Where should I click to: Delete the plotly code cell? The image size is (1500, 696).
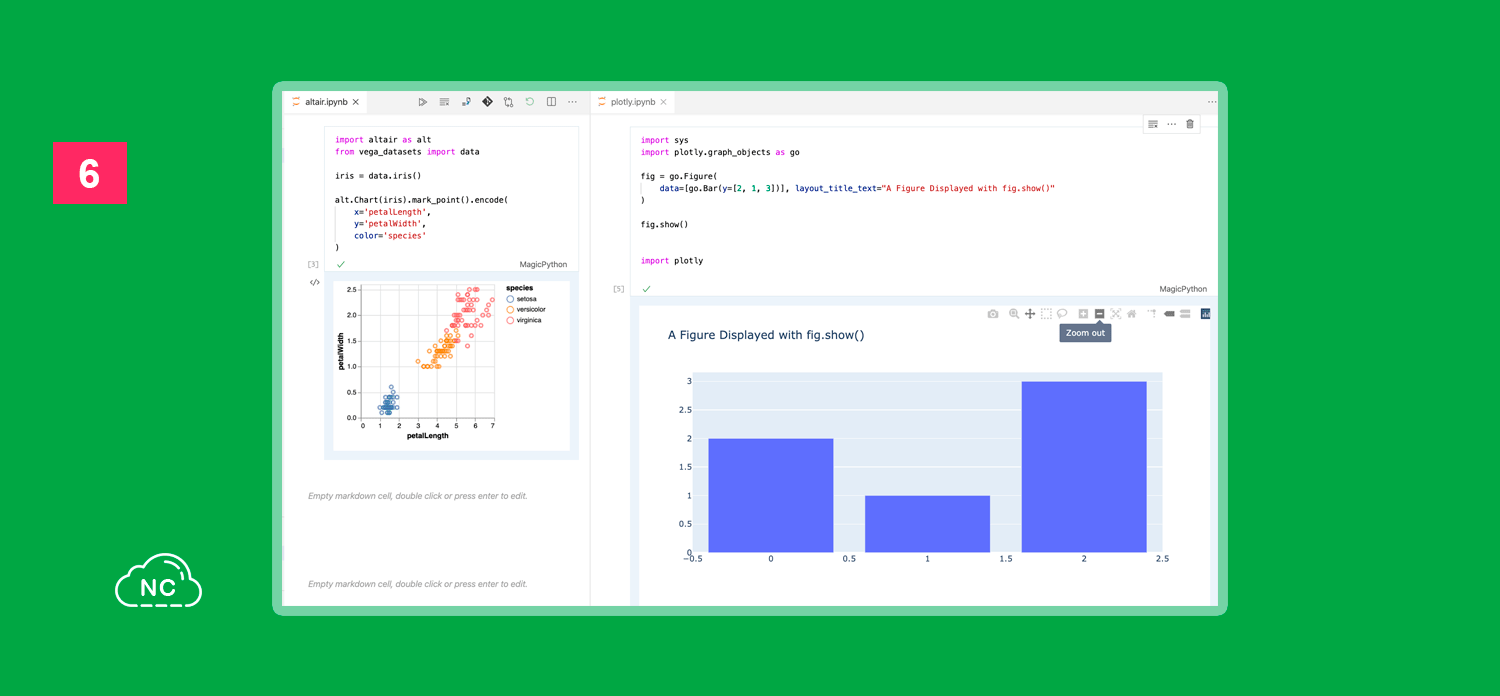1190,124
